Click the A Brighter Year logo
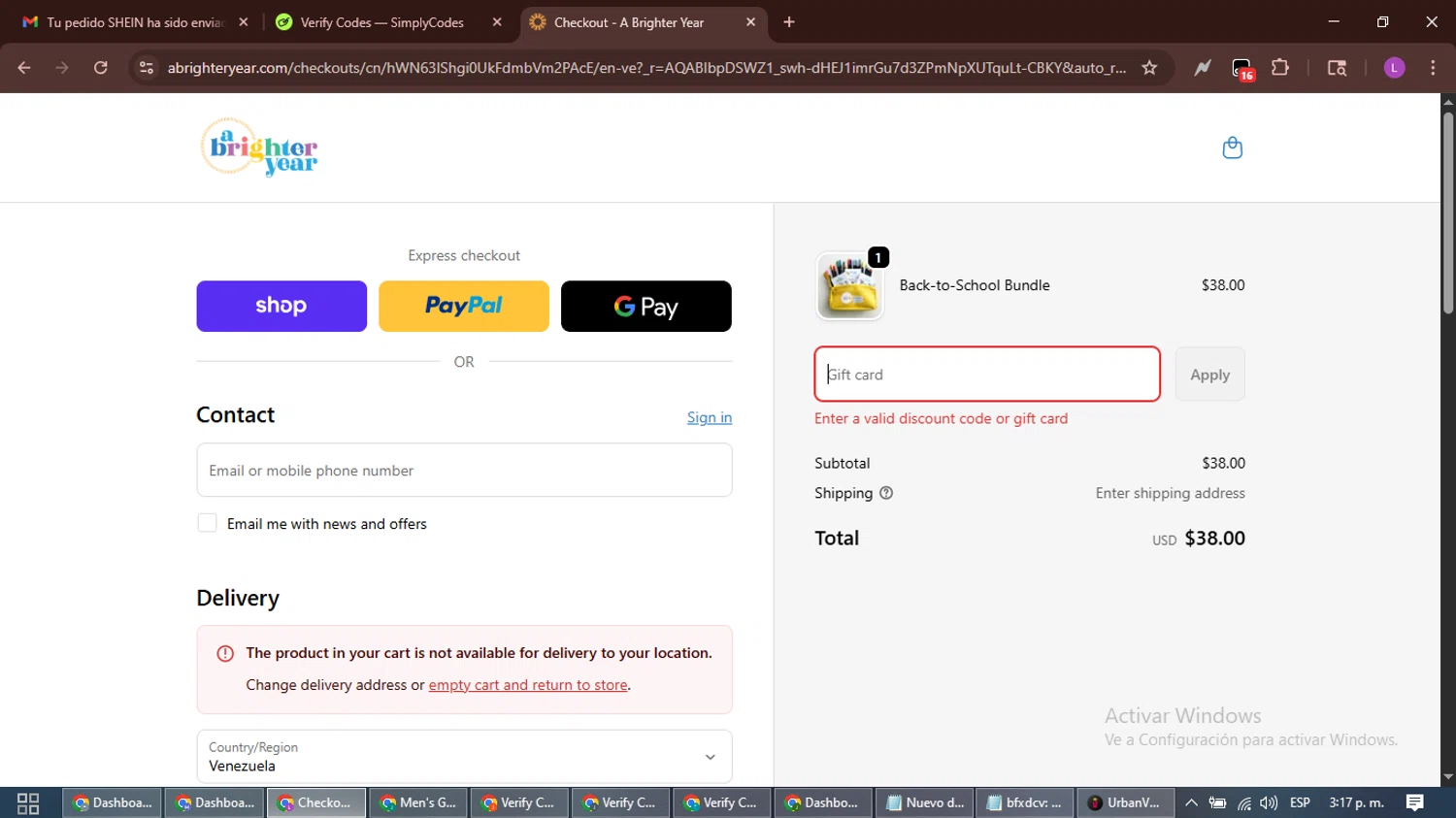 click(x=259, y=147)
